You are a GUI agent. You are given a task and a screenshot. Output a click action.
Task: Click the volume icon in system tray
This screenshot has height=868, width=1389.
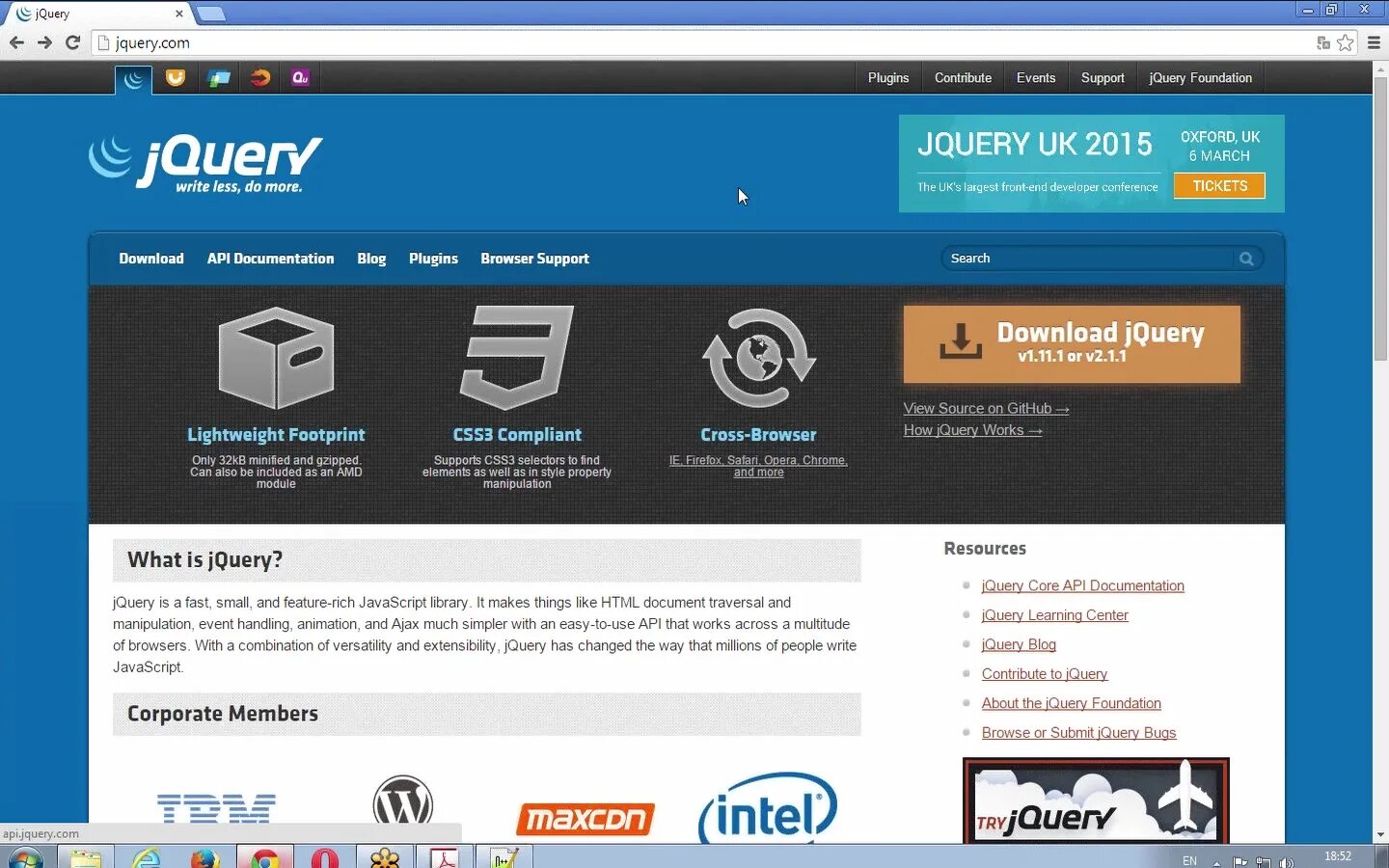[1286, 862]
